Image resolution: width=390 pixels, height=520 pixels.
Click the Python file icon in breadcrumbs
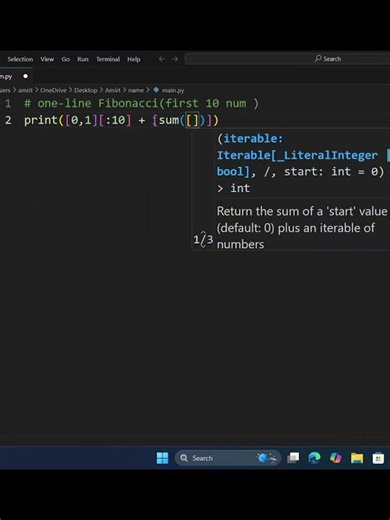coord(156,90)
